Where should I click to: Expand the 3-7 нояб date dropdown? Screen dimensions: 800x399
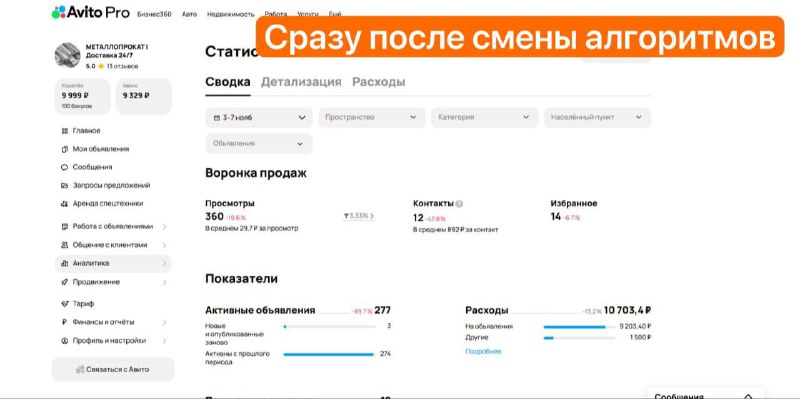click(259, 118)
